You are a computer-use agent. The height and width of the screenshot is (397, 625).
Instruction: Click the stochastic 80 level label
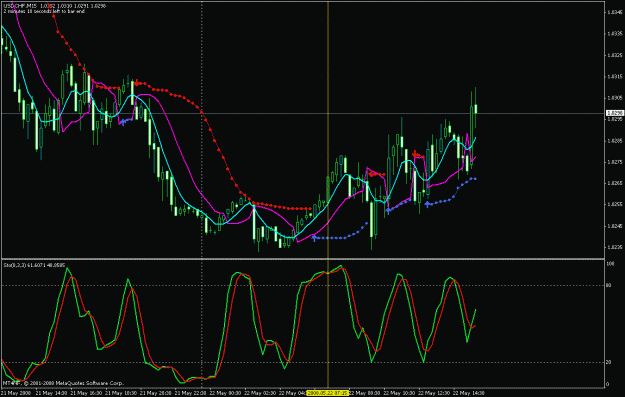(x=609, y=285)
